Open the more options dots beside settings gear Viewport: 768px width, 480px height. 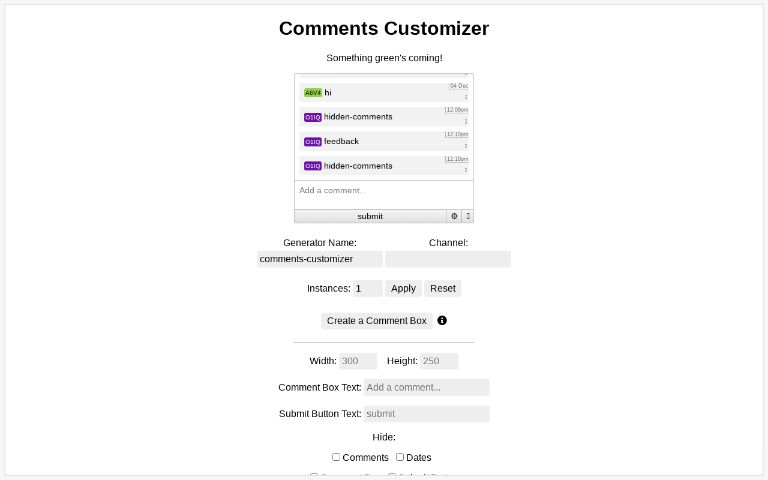tap(468, 216)
